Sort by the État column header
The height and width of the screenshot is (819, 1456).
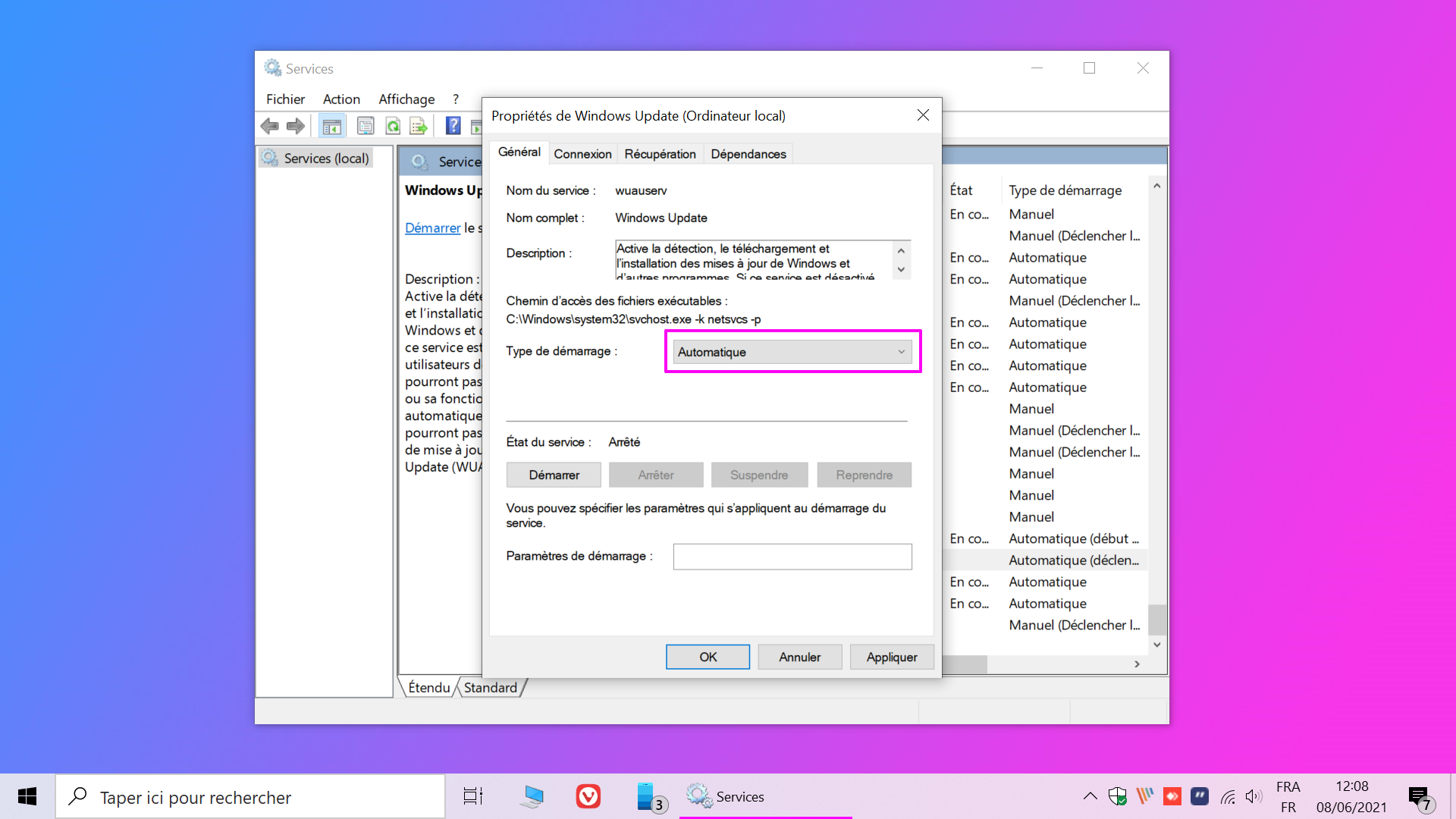pos(961,190)
